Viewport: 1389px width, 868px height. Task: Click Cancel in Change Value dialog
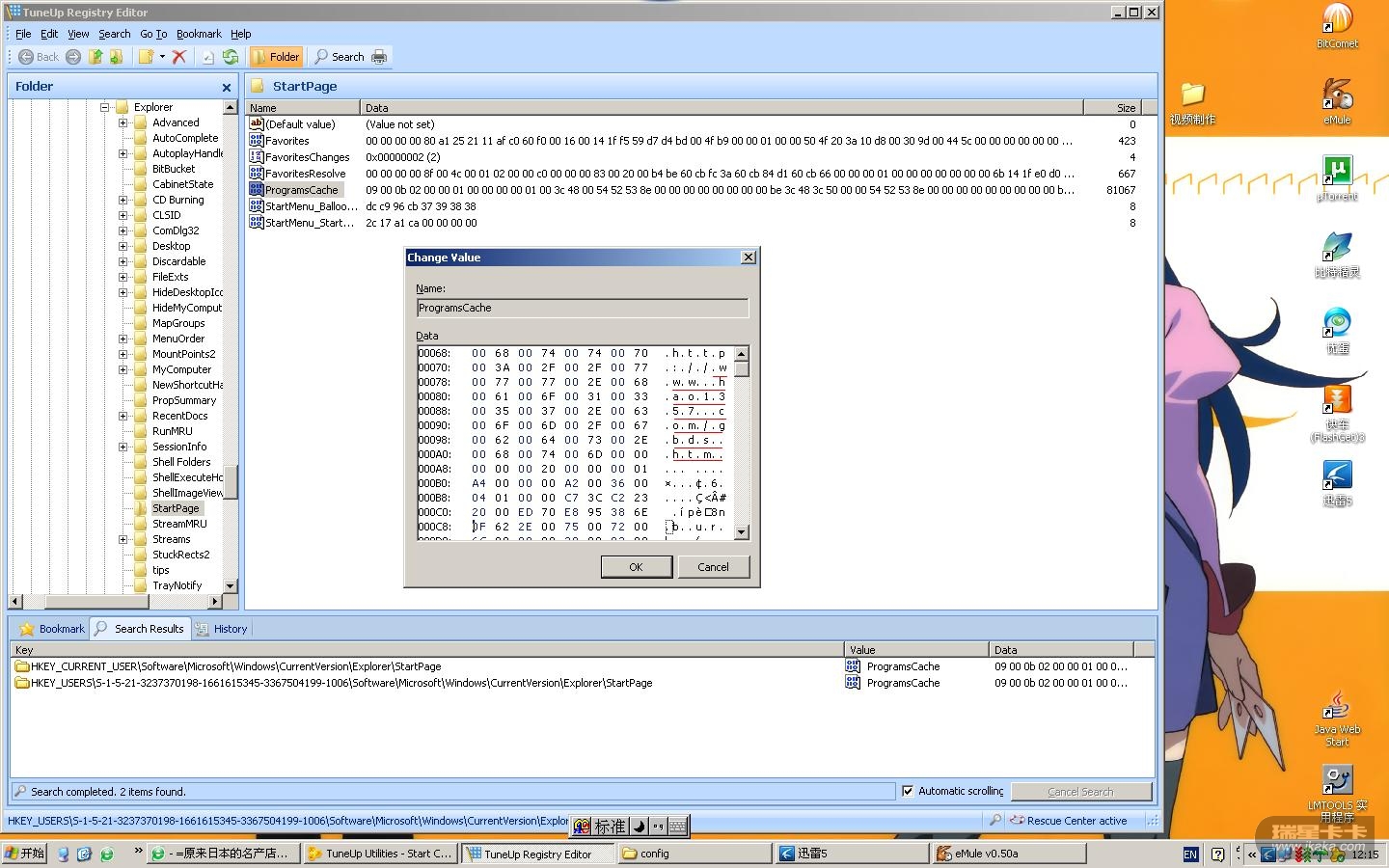(713, 567)
